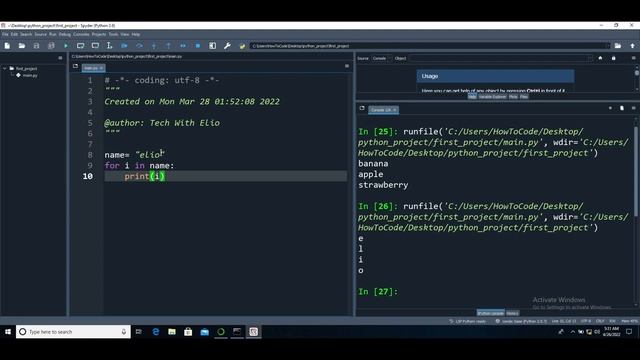The height and width of the screenshot is (360, 640).
Task: Open the Tools menu
Action: pos(113,34)
